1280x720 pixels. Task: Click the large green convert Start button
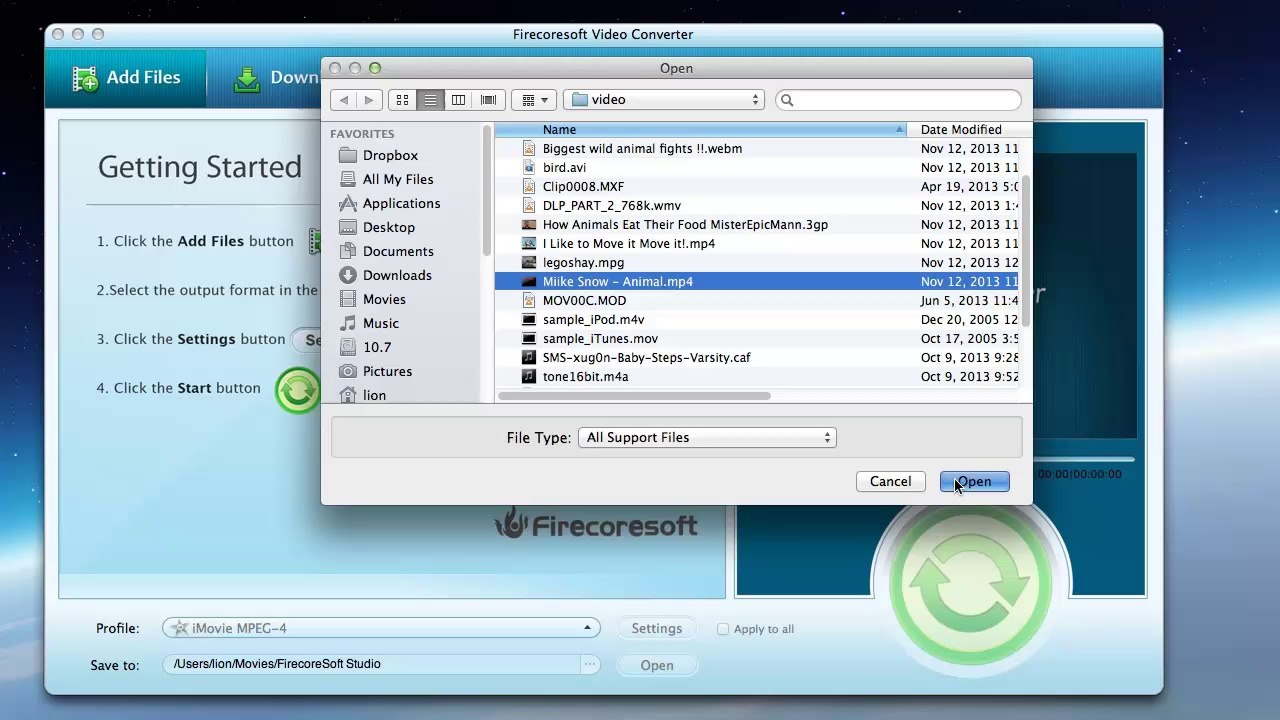970,585
